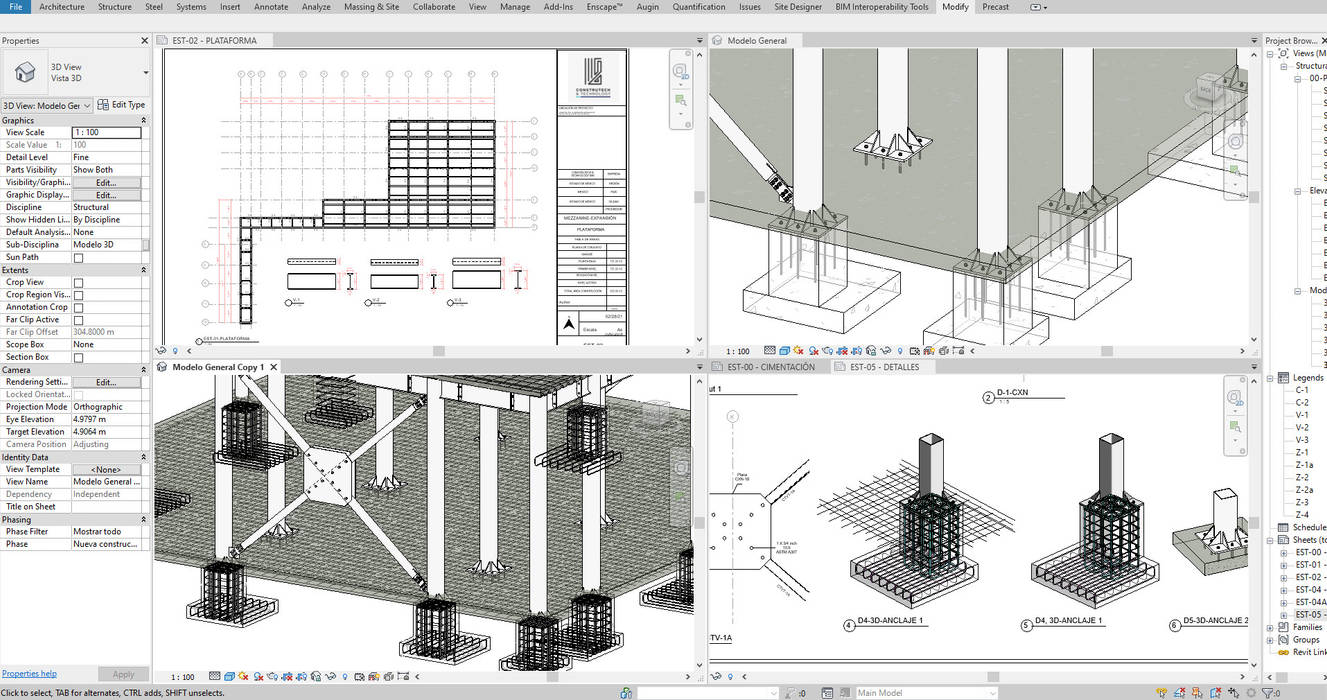Collapse the Extents section in Properties
The width and height of the screenshot is (1327, 700).
pos(144,270)
